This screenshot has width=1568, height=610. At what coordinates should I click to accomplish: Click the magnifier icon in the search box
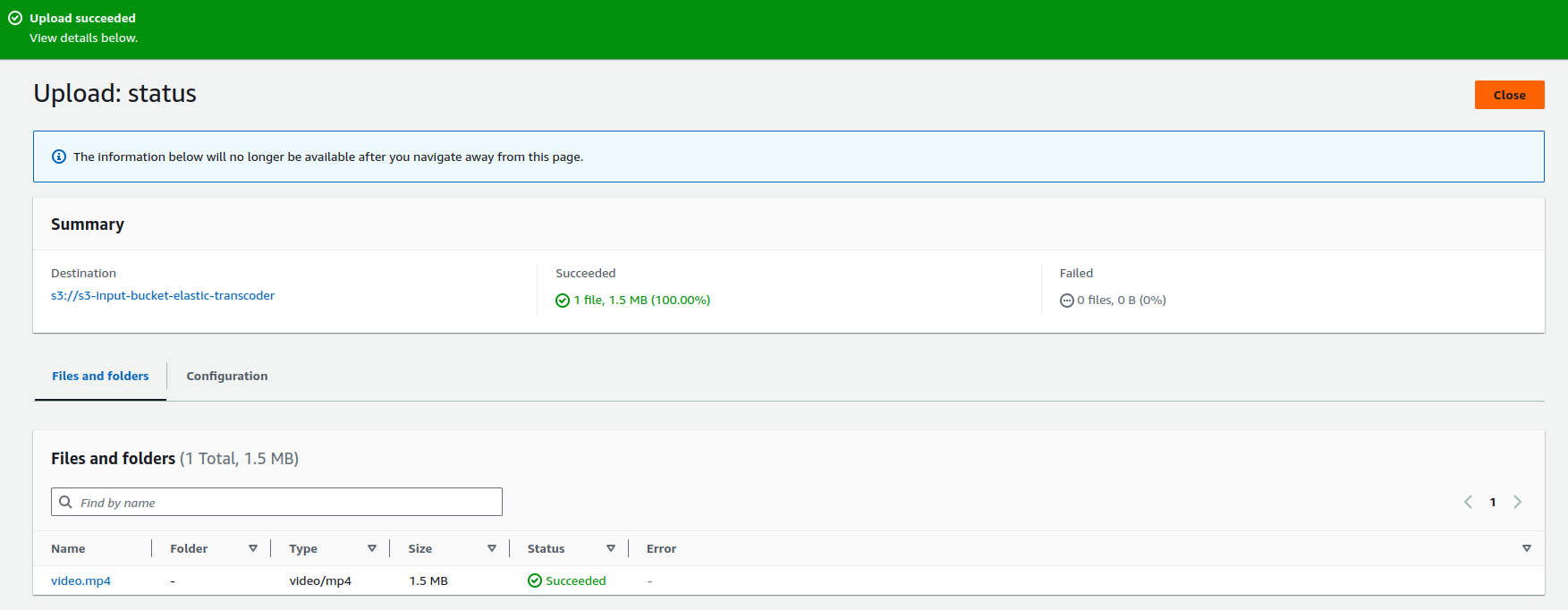[x=65, y=502]
